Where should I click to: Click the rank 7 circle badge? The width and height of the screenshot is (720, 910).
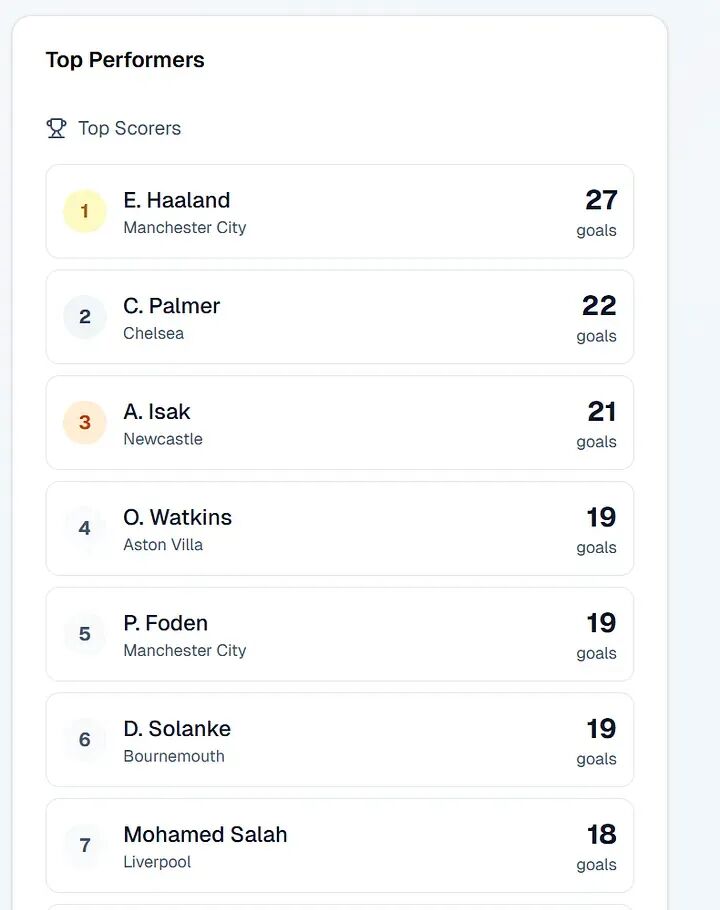[x=85, y=845]
